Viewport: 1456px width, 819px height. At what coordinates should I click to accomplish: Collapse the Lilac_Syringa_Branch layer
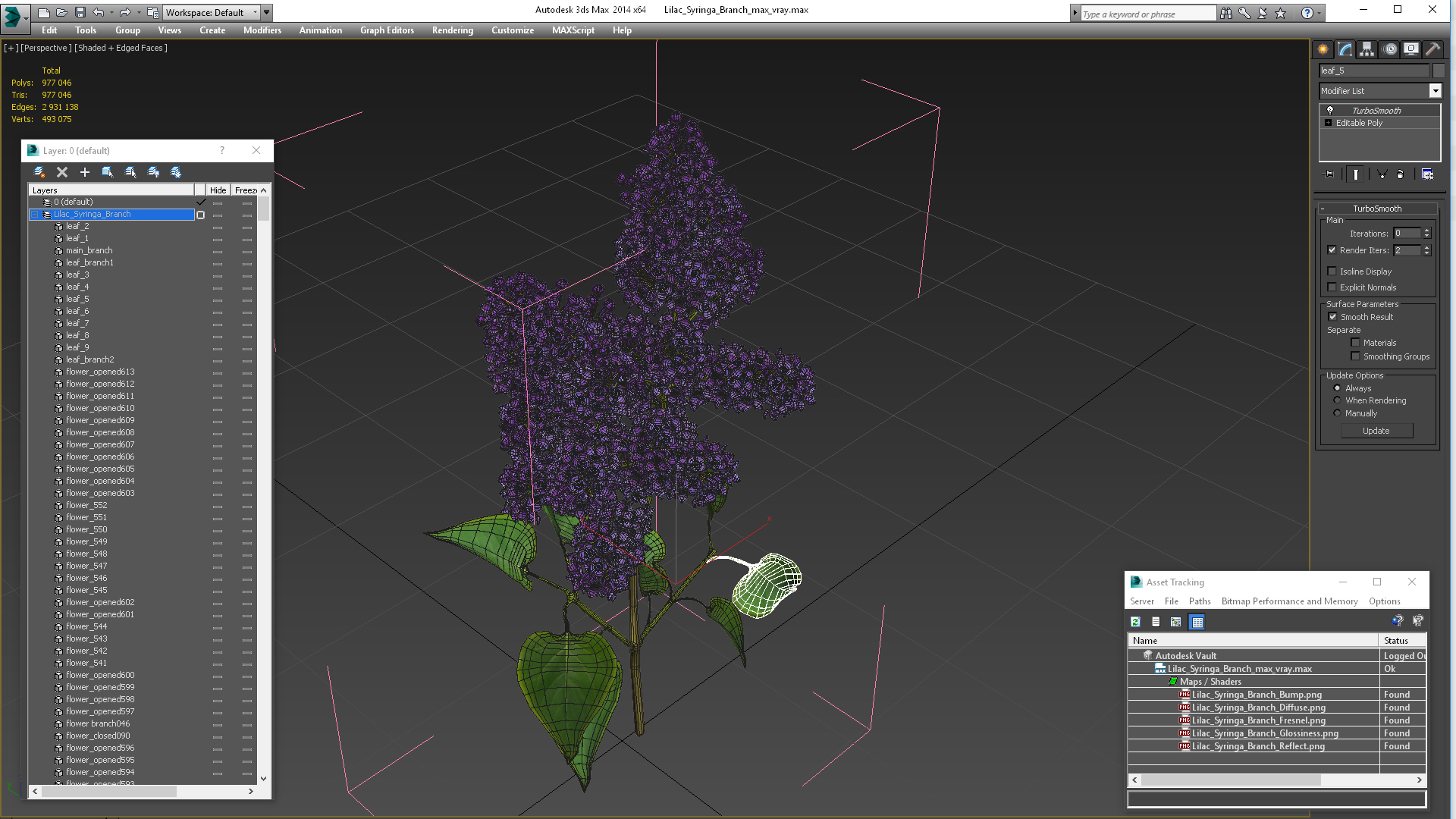point(35,215)
